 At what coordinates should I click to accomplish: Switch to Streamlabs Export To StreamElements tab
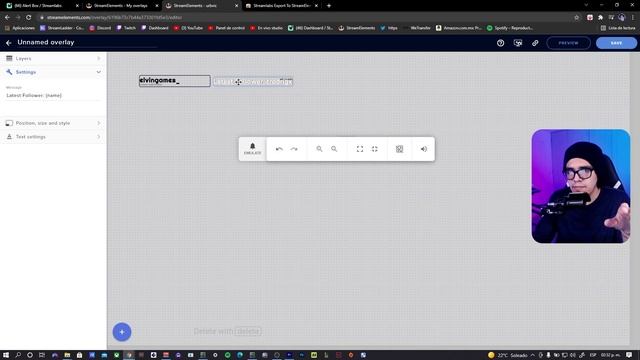(x=282, y=6)
